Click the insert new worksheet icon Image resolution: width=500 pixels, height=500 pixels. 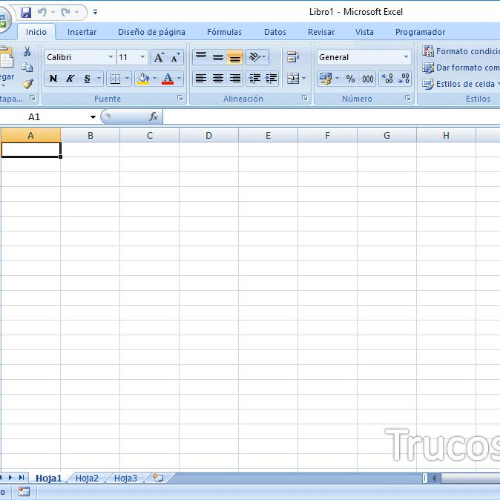pos(158,478)
